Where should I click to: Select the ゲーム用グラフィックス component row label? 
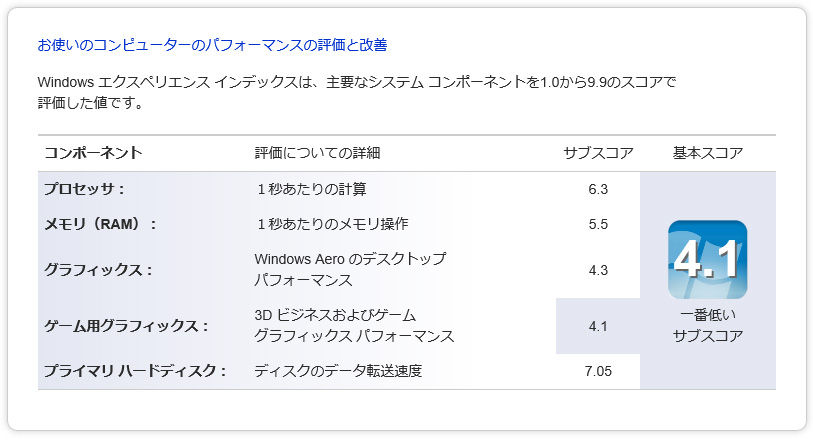[x=126, y=326]
